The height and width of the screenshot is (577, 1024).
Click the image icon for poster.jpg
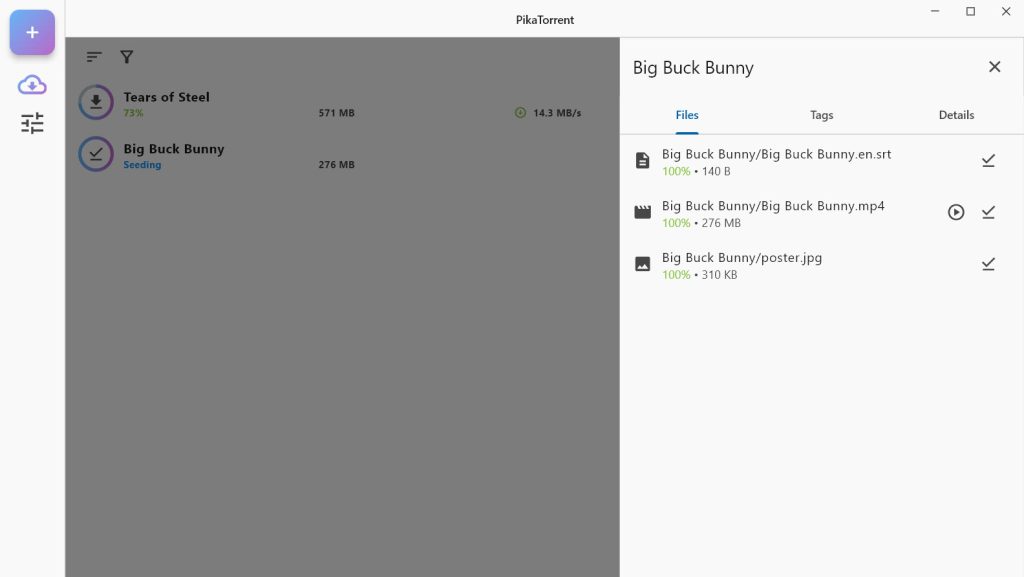pyautogui.click(x=643, y=264)
